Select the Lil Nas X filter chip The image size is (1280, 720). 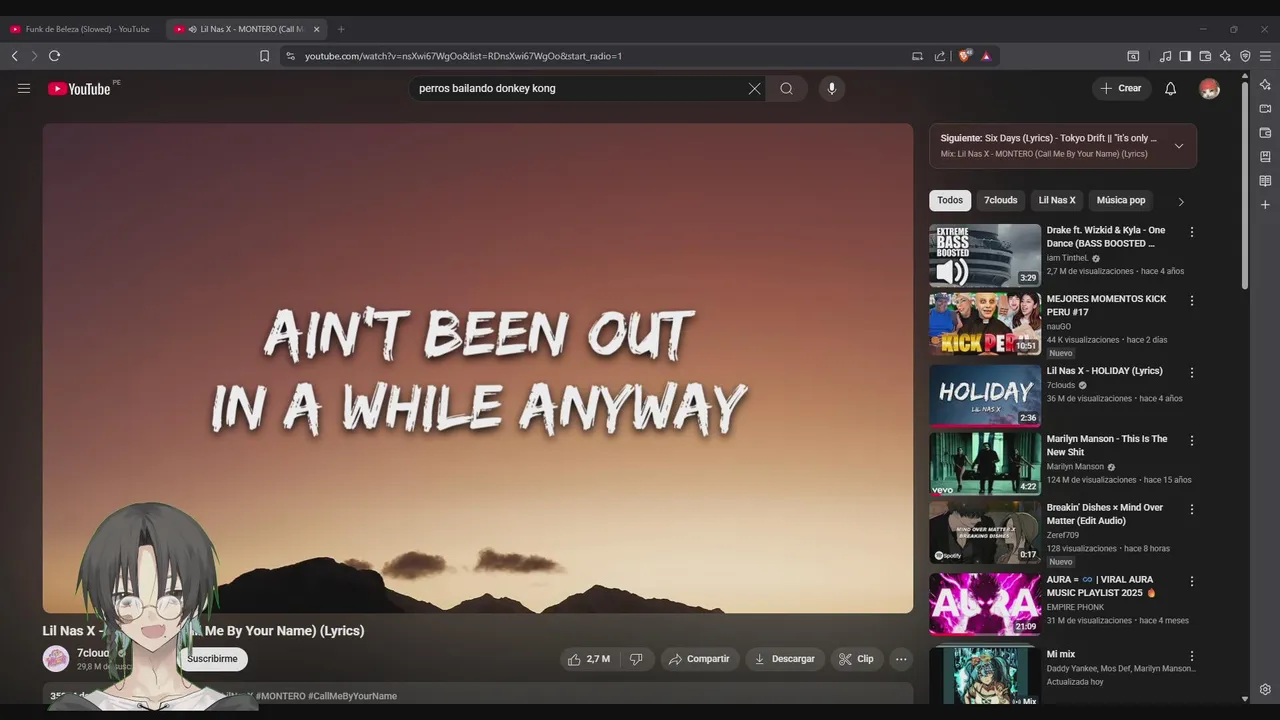1057,200
